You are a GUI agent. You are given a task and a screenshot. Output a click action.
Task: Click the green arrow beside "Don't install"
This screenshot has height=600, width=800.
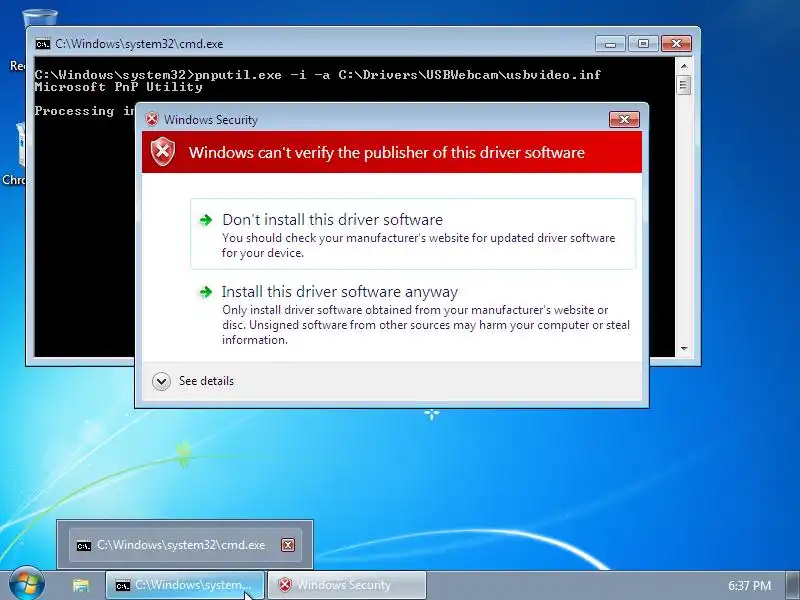[206, 220]
